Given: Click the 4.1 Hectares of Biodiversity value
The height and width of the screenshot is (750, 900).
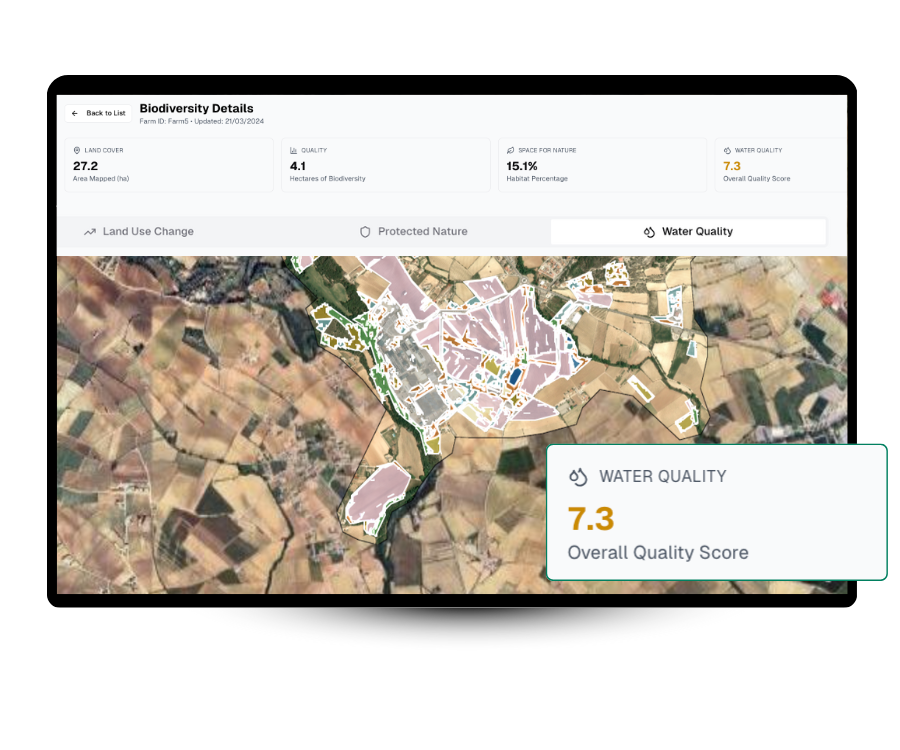Looking at the screenshot, I should tap(297, 166).
